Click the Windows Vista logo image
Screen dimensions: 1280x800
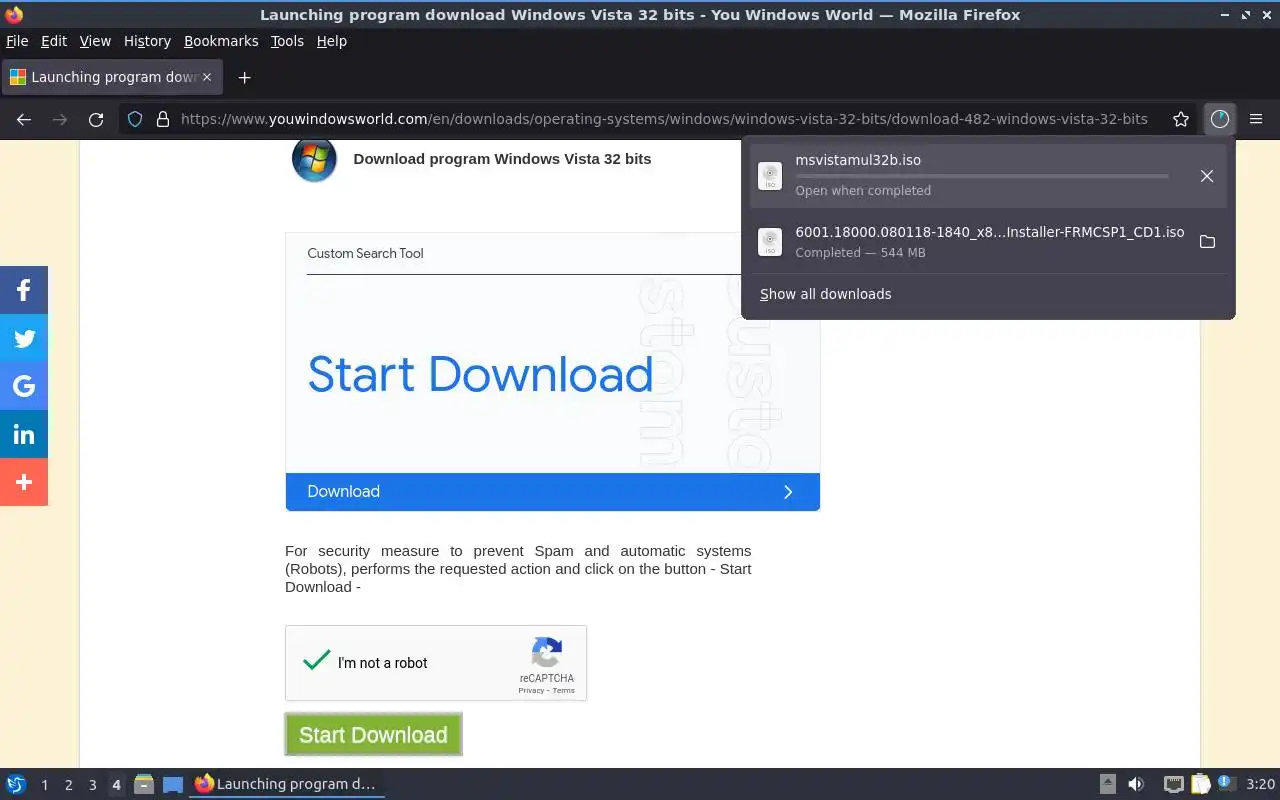pyautogui.click(x=314, y=160)
